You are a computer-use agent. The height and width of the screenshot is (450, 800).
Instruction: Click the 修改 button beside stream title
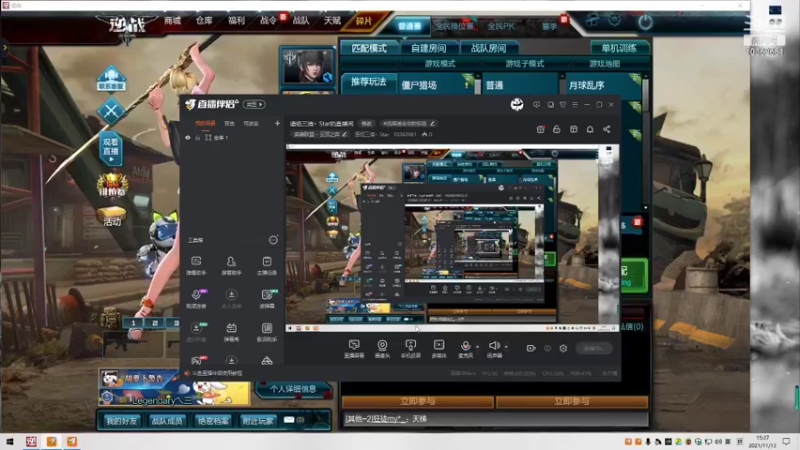point(367,123)
